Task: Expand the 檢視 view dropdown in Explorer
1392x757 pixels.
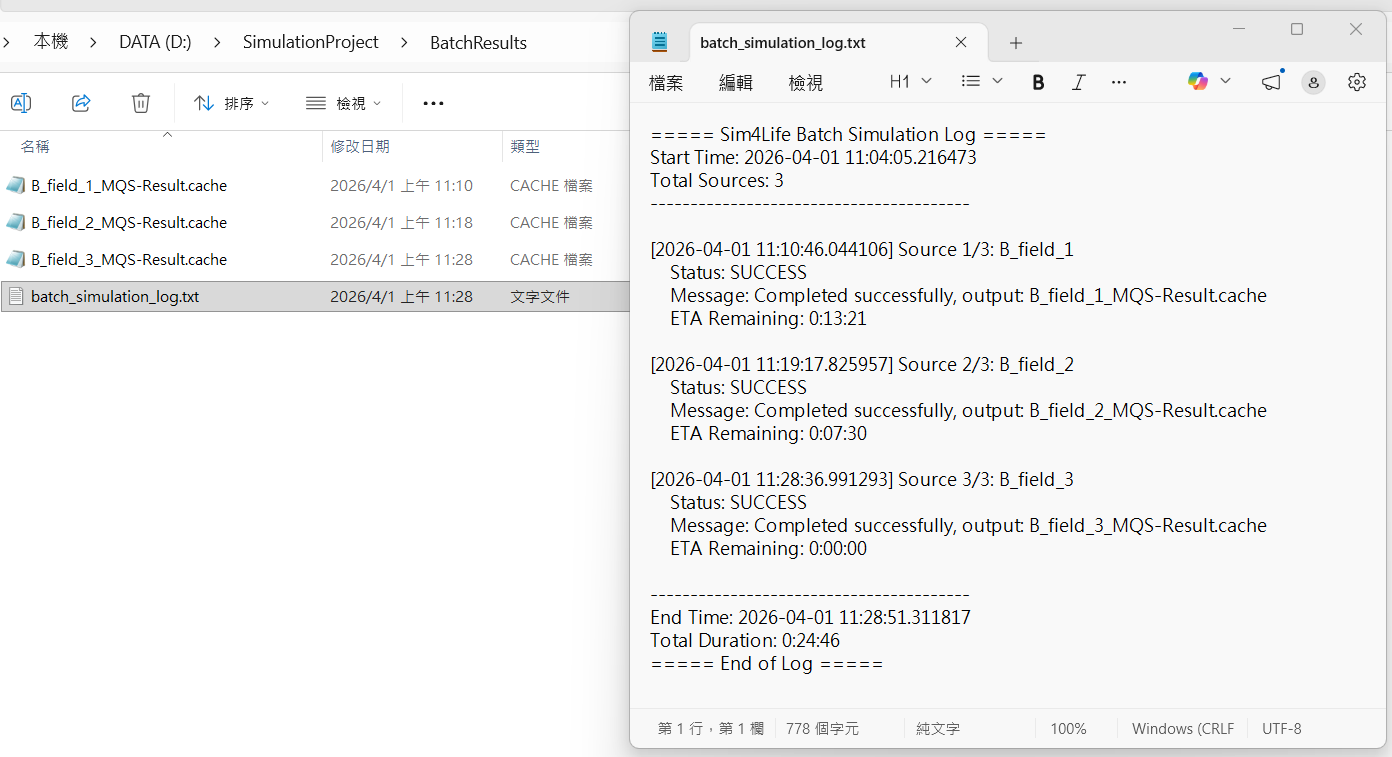Action: pyautogui.click(x=344, y=103)
